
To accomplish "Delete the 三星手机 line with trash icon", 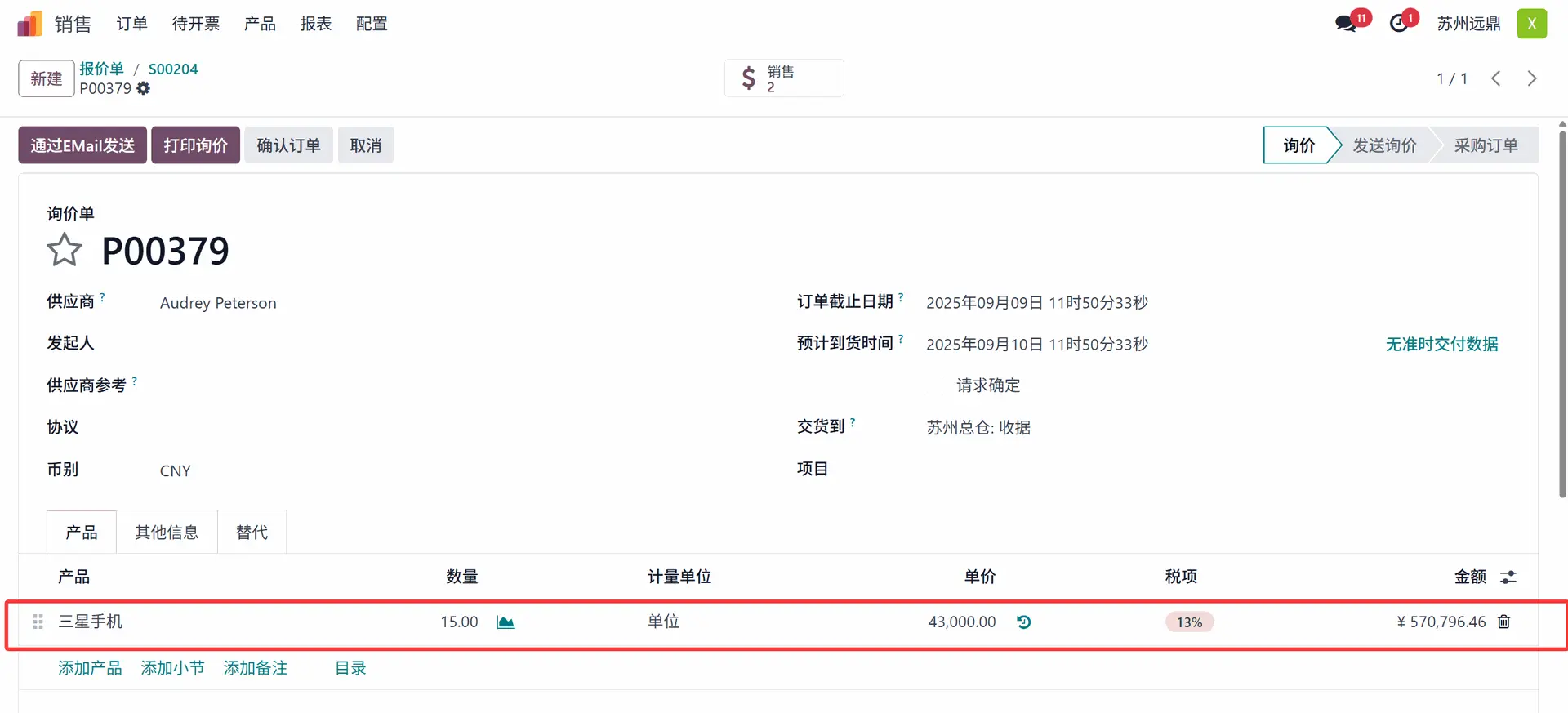I will point(1503,622).
